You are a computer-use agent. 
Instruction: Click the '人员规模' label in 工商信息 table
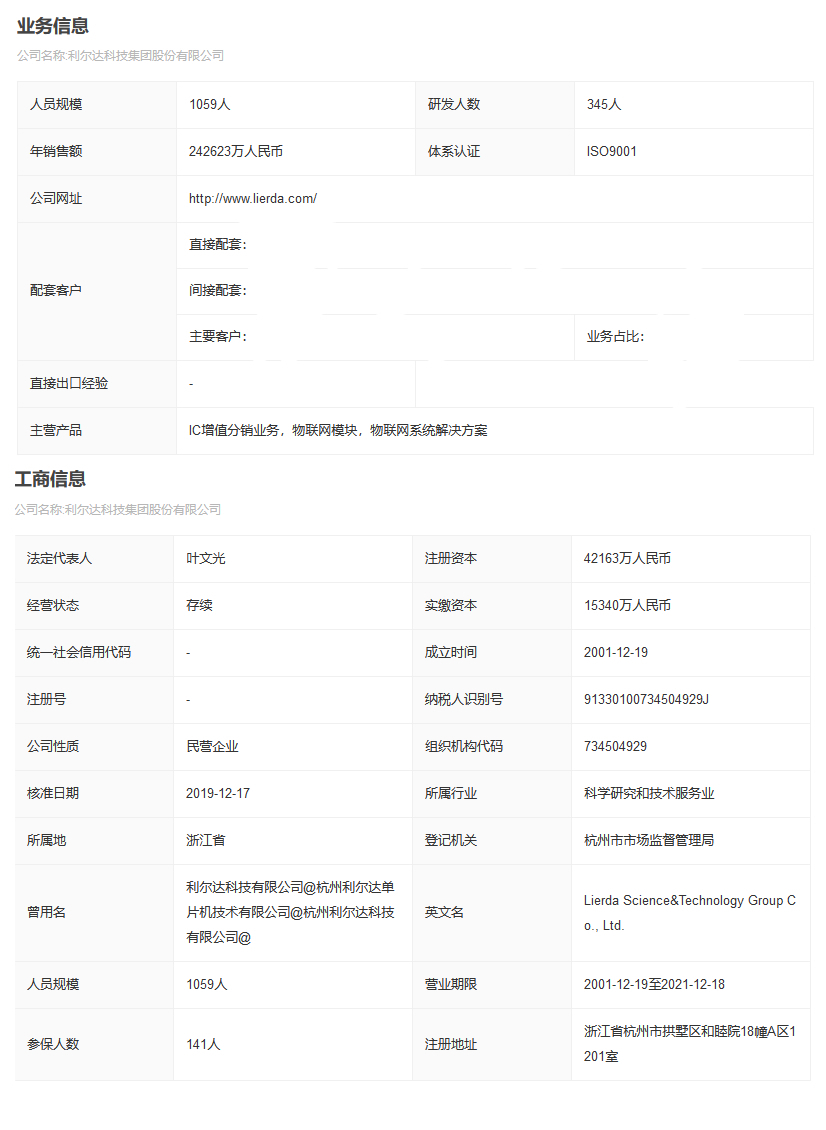click(x=53, y=984)
